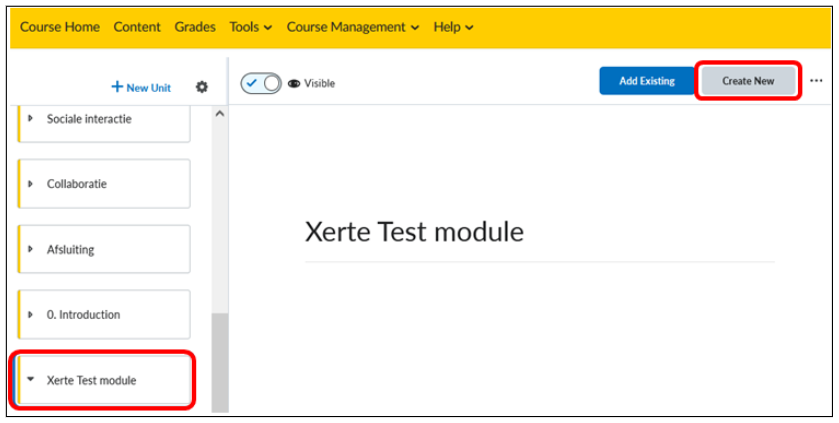Viewport: 839px width, 423px height.
Task: Click the Add Existing button
Action: click(647, 81)
